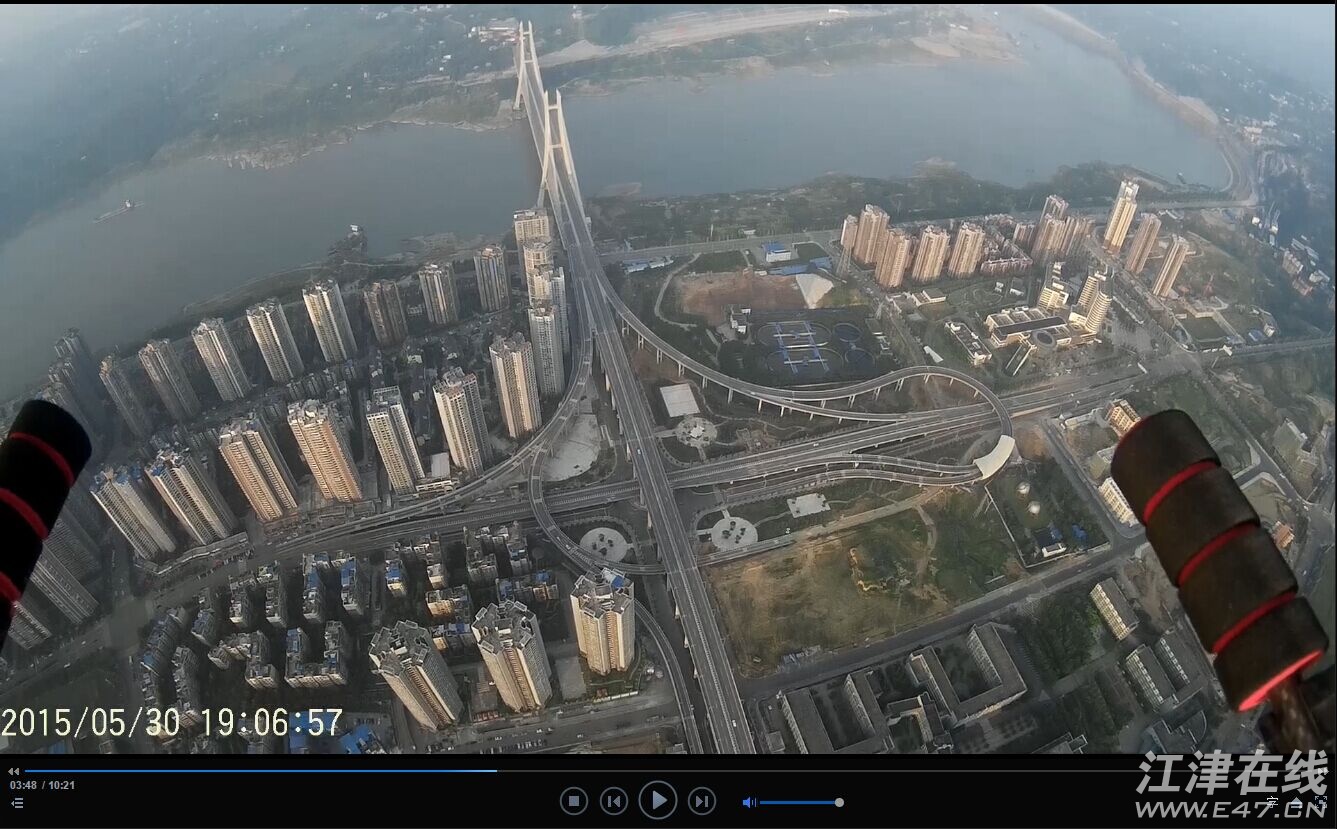Click the rewind double-arrow icon
1337x829 pixels.
tap(14, 771)
